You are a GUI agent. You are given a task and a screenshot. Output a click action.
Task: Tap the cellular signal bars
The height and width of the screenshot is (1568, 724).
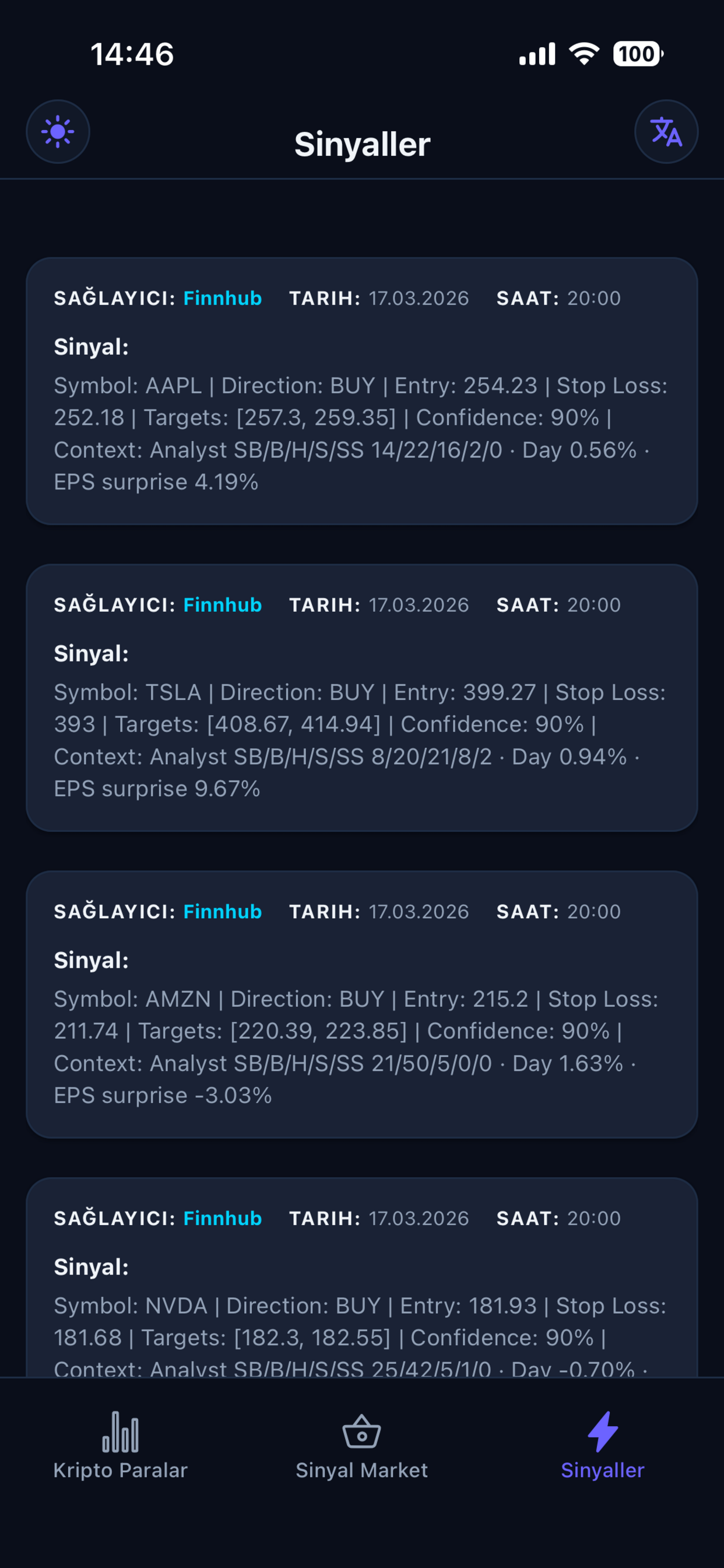click(x=537, y=54)
